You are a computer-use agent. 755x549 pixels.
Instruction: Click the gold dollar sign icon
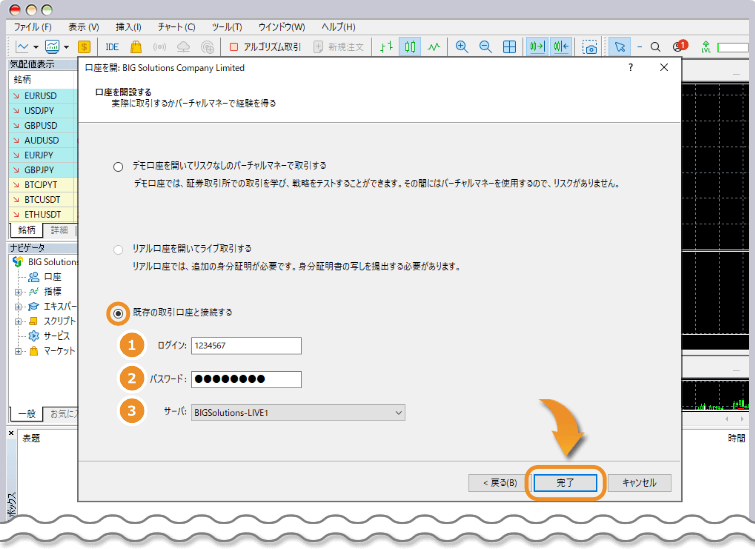[84, 47]
